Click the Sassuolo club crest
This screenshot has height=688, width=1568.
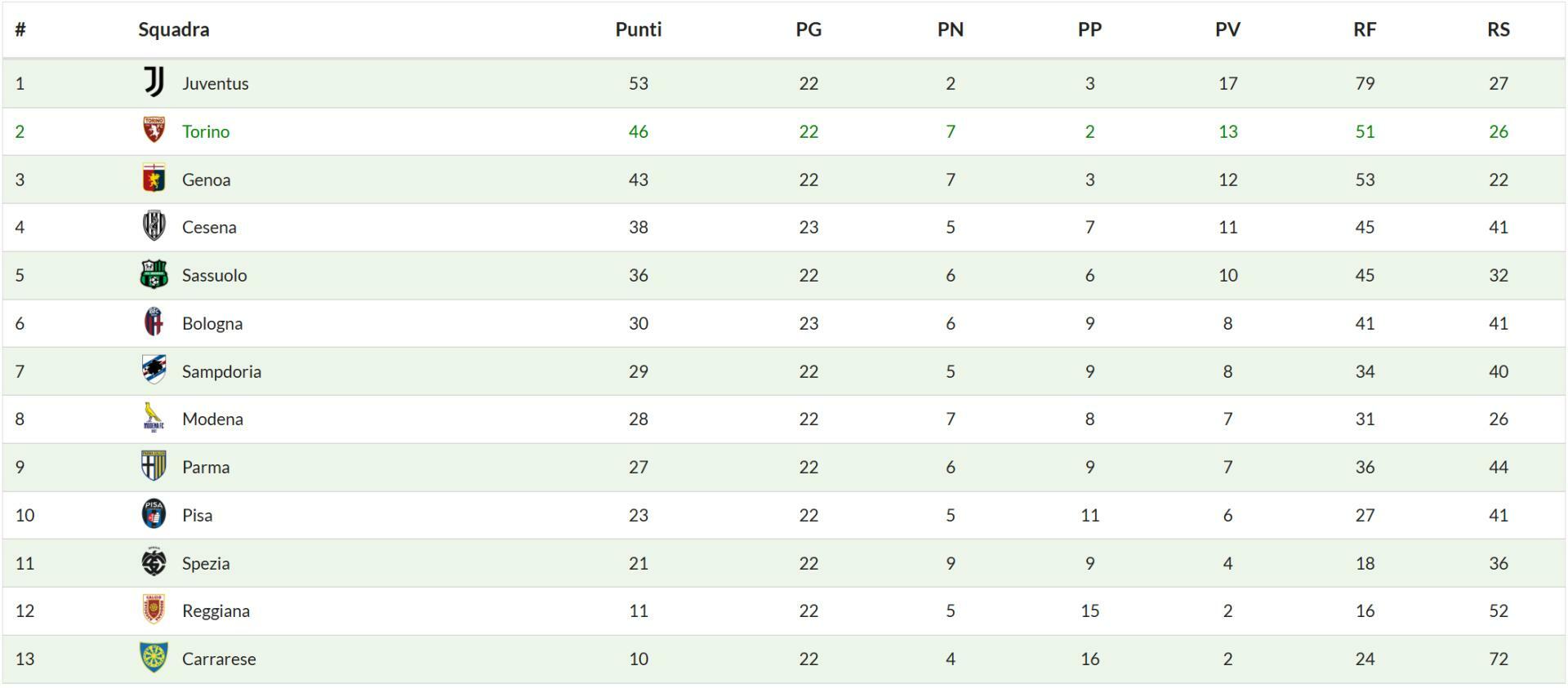[x=154, y=274]
